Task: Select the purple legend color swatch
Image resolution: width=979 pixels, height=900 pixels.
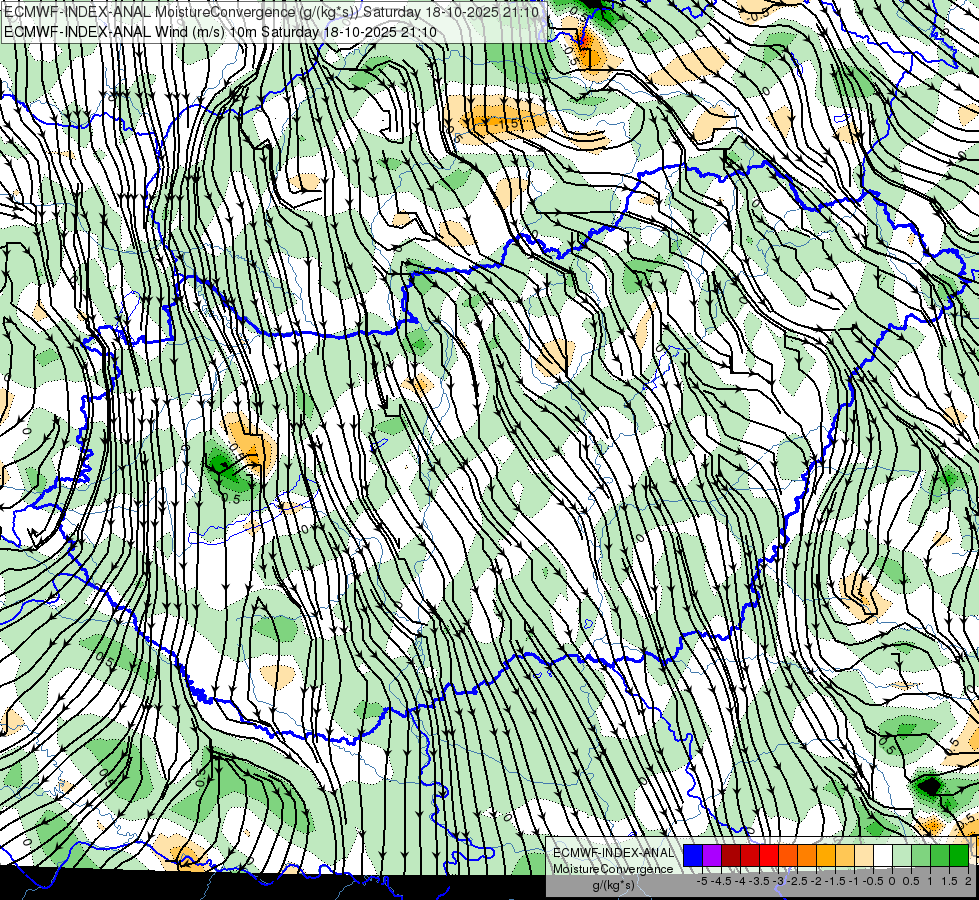Action: pos(712,855)
